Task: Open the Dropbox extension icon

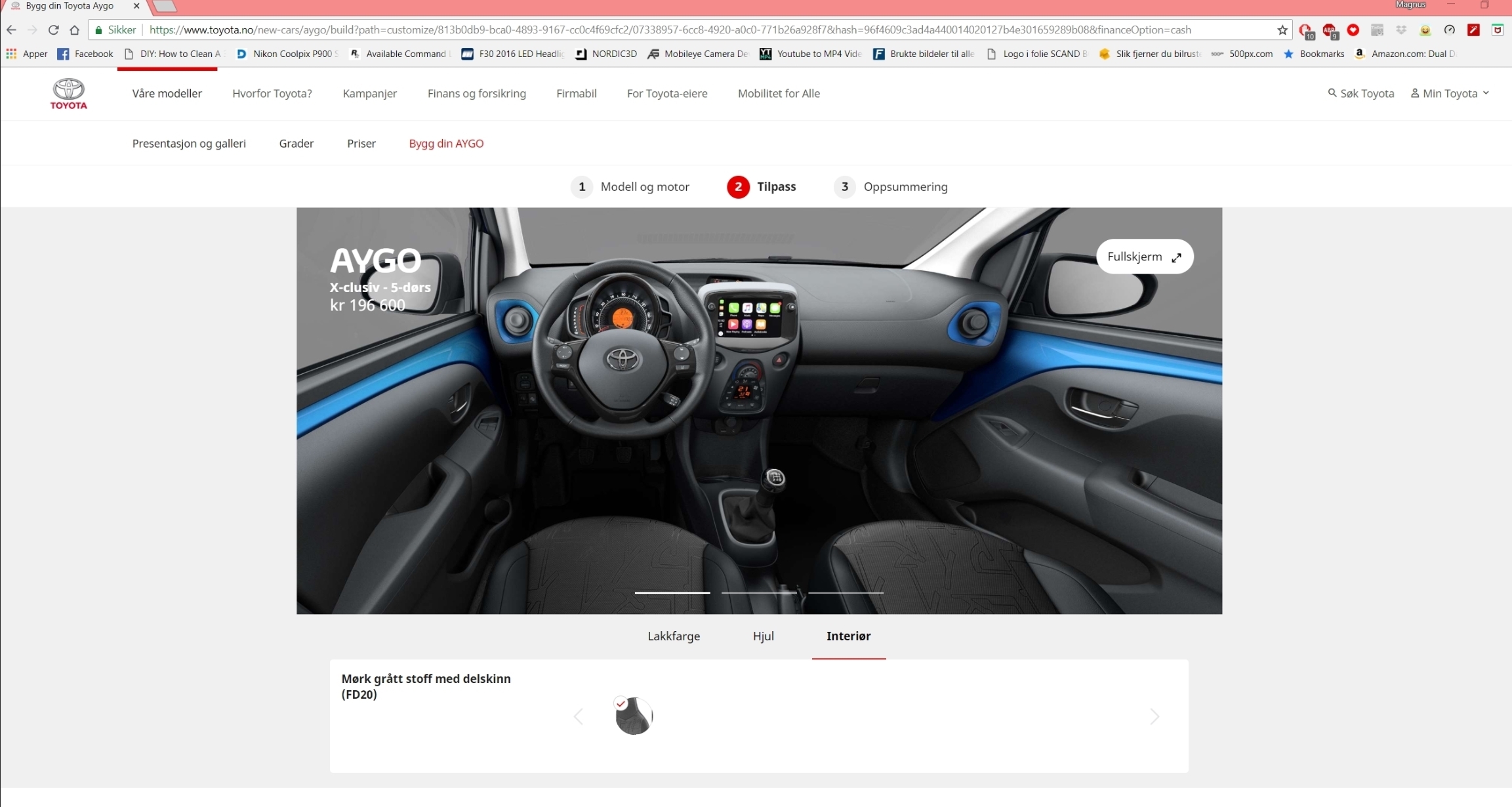Action: click(x=1401, y=30)
